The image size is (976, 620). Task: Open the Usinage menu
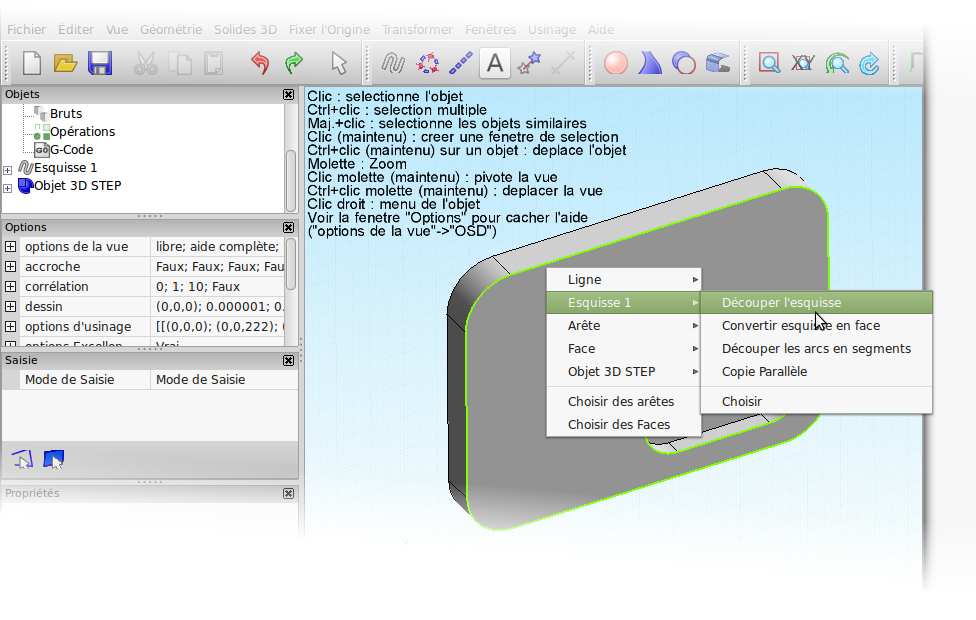coord(550,30)
